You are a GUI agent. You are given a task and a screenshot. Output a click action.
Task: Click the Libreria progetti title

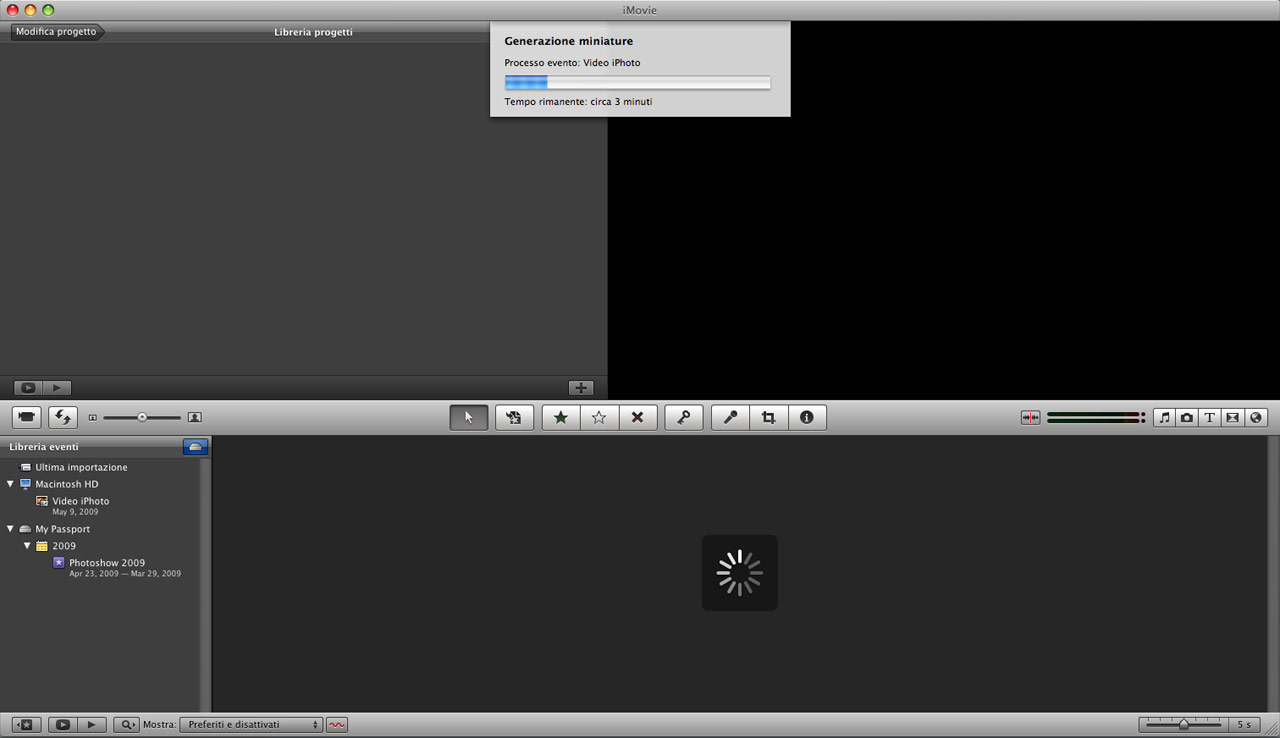pyautogui.click(x=313, y=32)
